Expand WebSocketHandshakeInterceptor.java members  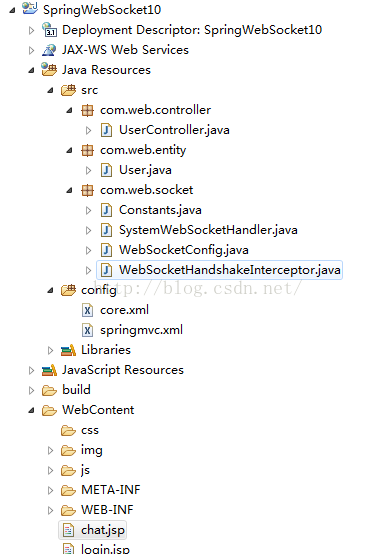(x=89, y=271)
